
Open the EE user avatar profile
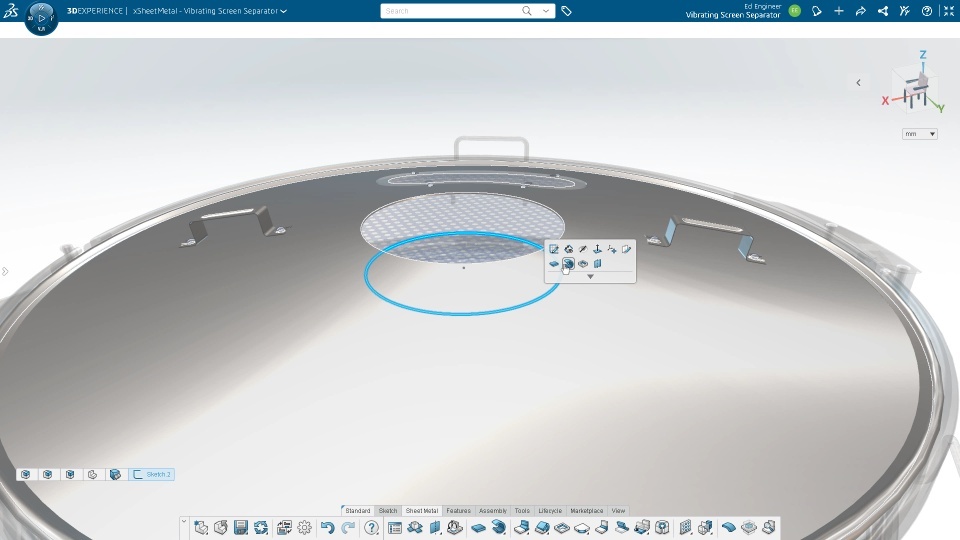point(795,10)
